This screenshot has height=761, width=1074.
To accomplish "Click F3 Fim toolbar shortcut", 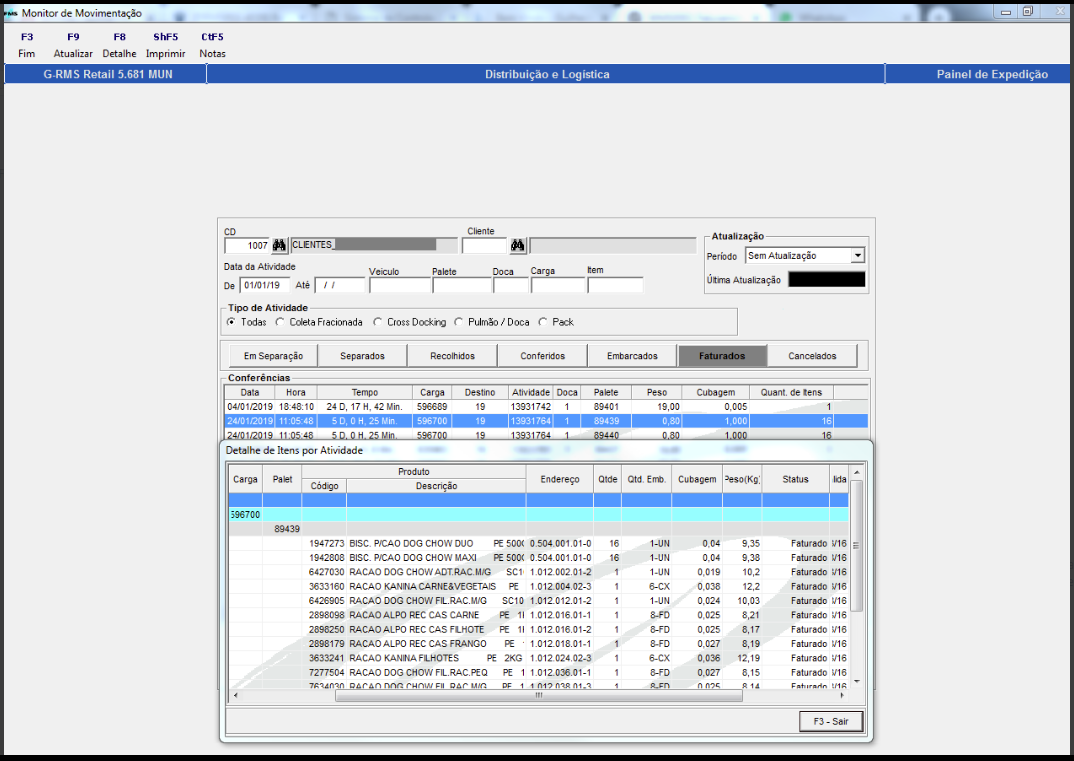I will [27, 45].
